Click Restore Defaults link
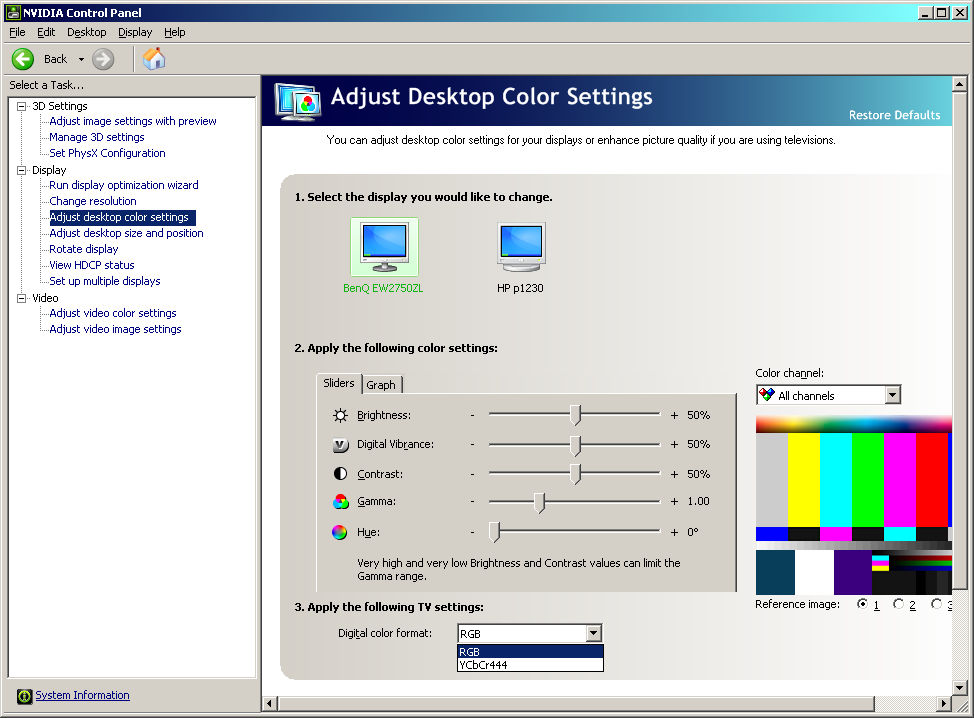The width and height of the screenshot is (974, 718). (894, 116)
